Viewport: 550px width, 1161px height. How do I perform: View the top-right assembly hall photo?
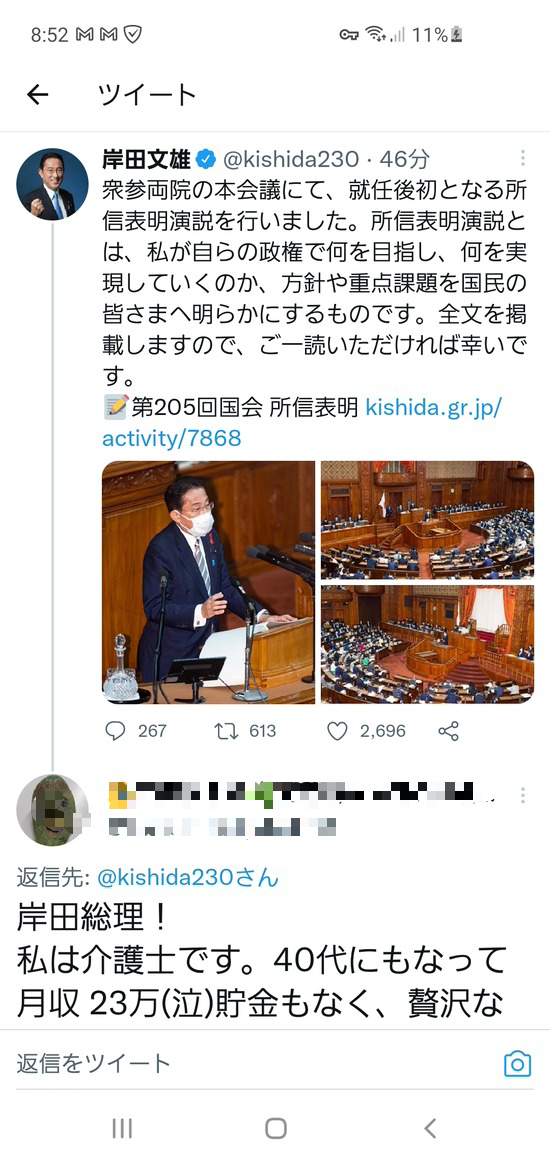click(427, 520)
